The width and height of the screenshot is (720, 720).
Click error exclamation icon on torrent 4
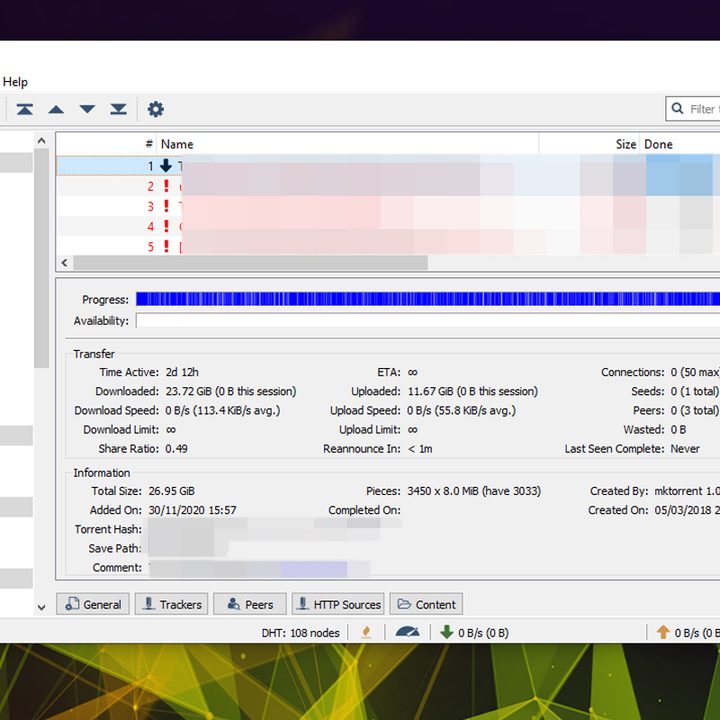tap(166, 226)
